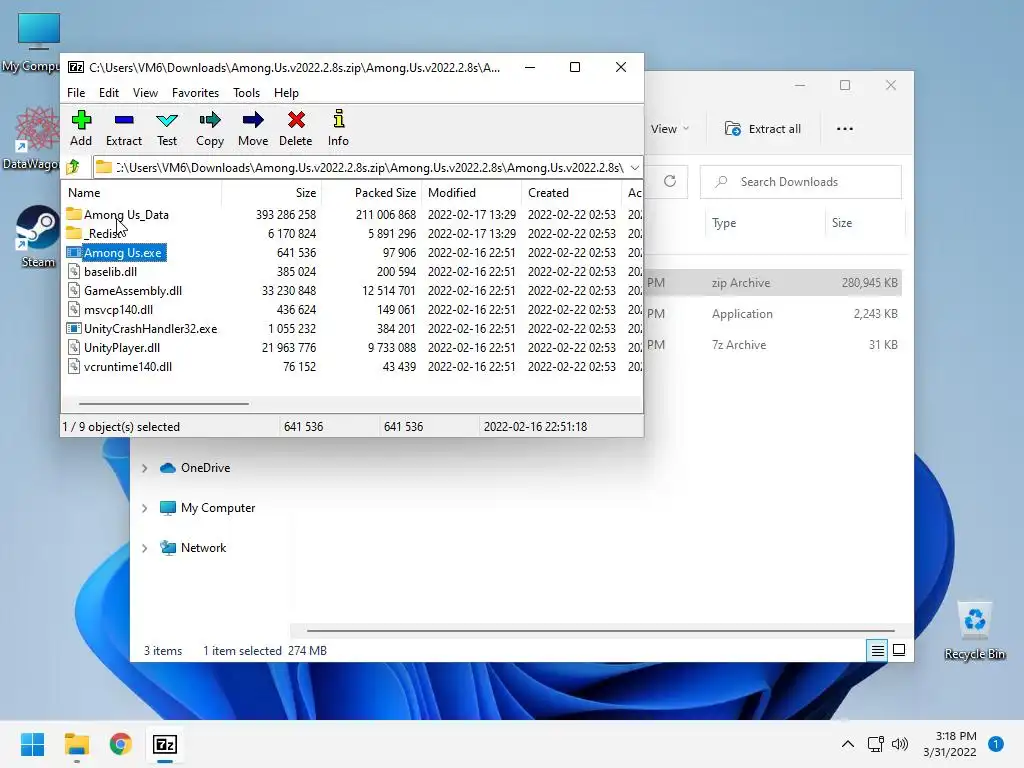Viewport: 1024px width, 768px height.
Task: Open the Edit menu
Action: [x=108, y=93]
